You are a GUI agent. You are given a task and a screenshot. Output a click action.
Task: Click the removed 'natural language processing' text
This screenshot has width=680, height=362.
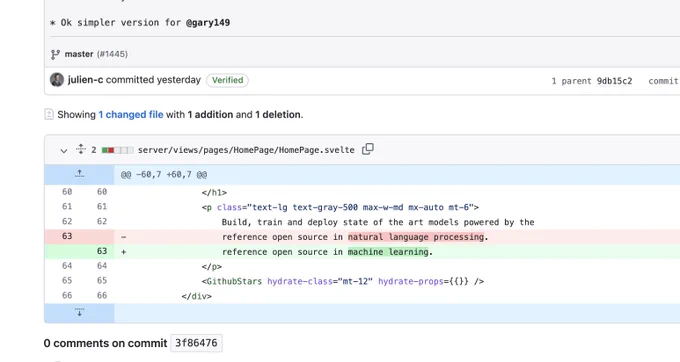pyautogui.click(x=416, y=237)
